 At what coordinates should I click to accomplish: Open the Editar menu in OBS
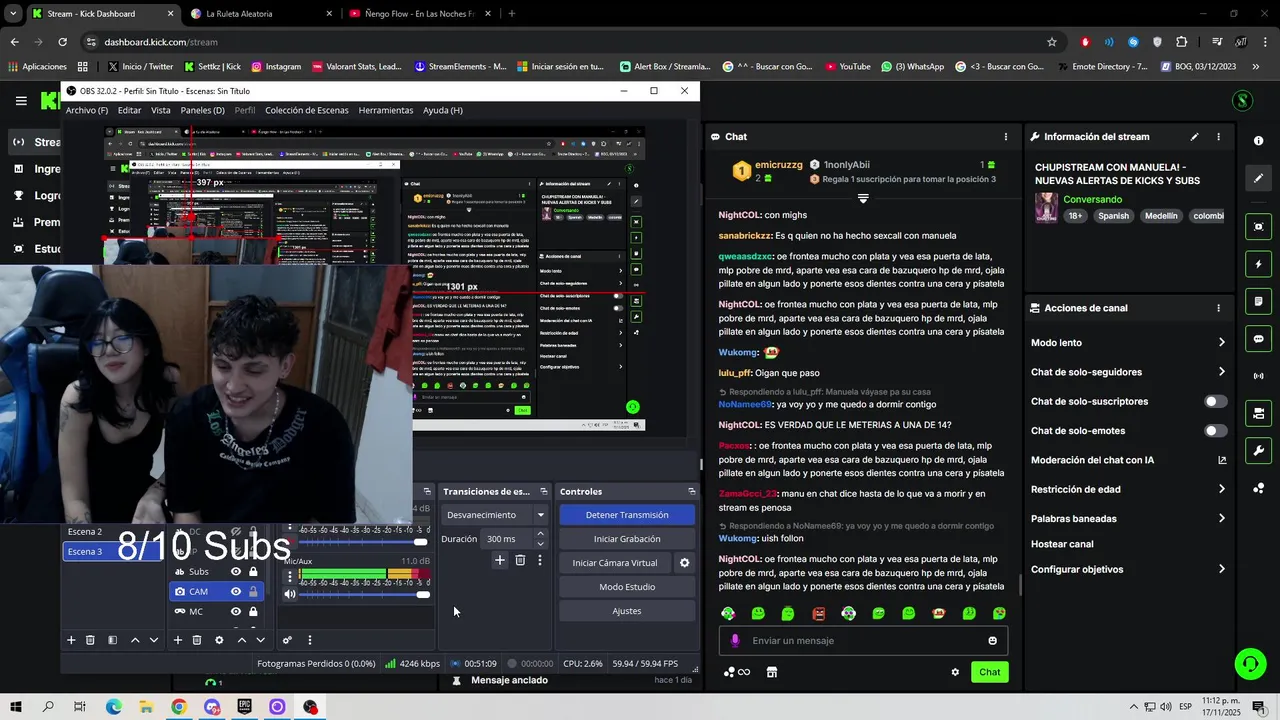click(x=130, y=110)
